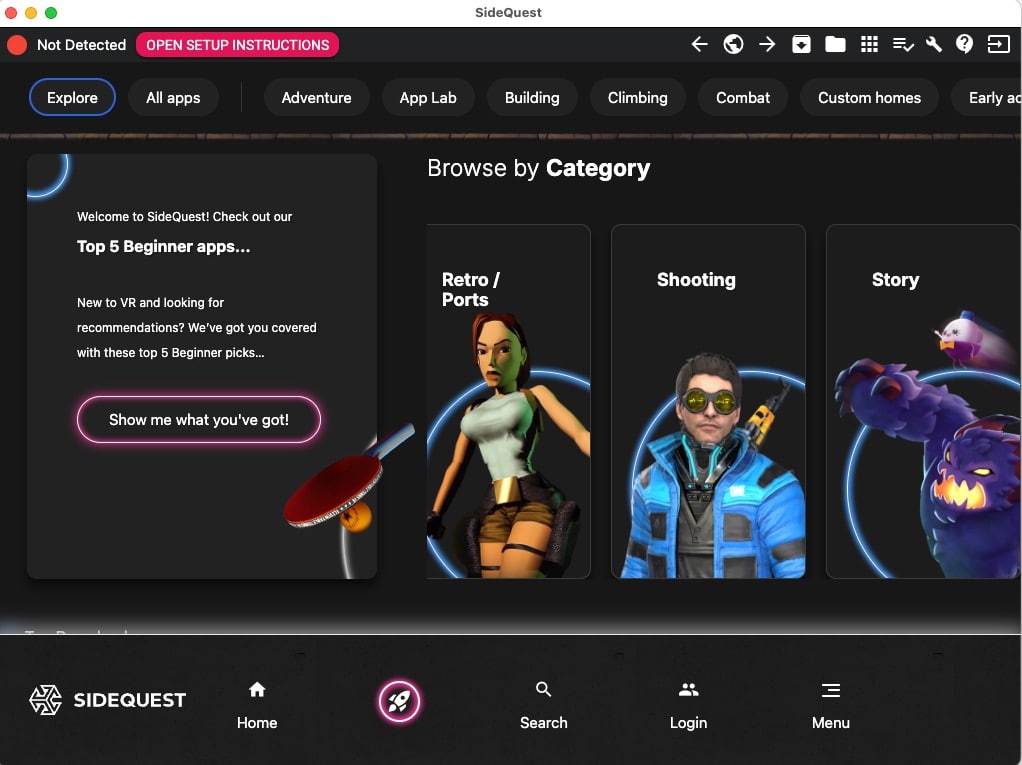Click Search in the bottom navigation
This screenshot has height=765, width=1022.
(x=543, y=706)
